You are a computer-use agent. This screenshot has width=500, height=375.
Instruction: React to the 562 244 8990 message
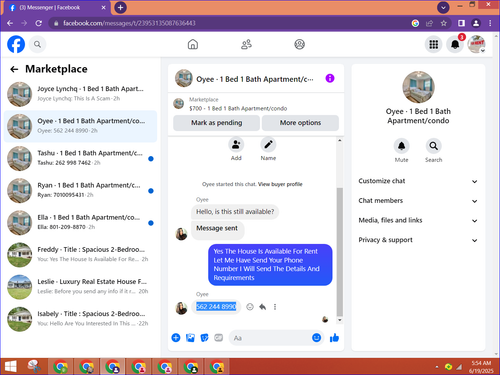(x=250, y=307)
